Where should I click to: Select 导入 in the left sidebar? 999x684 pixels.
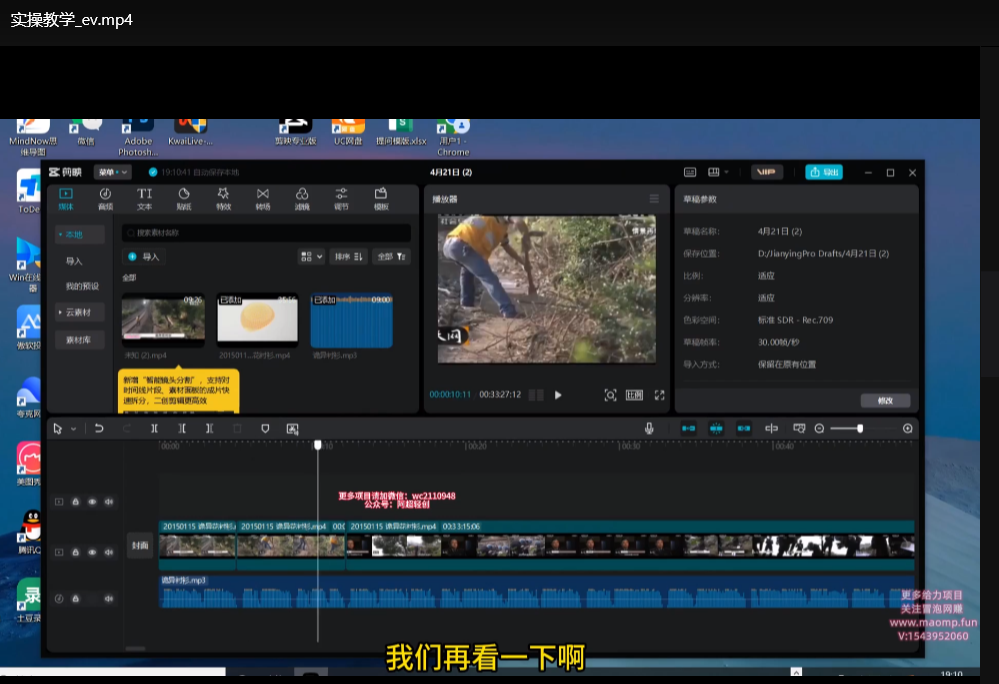(74, 261)
